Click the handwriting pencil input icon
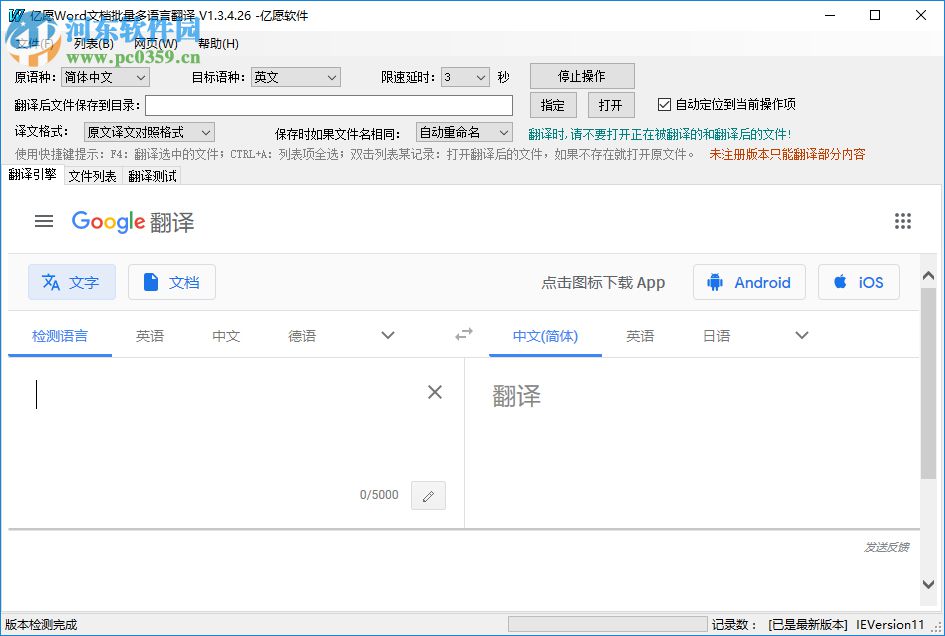The width and height of the screenshot is (945, 636). tap(428, 495)
